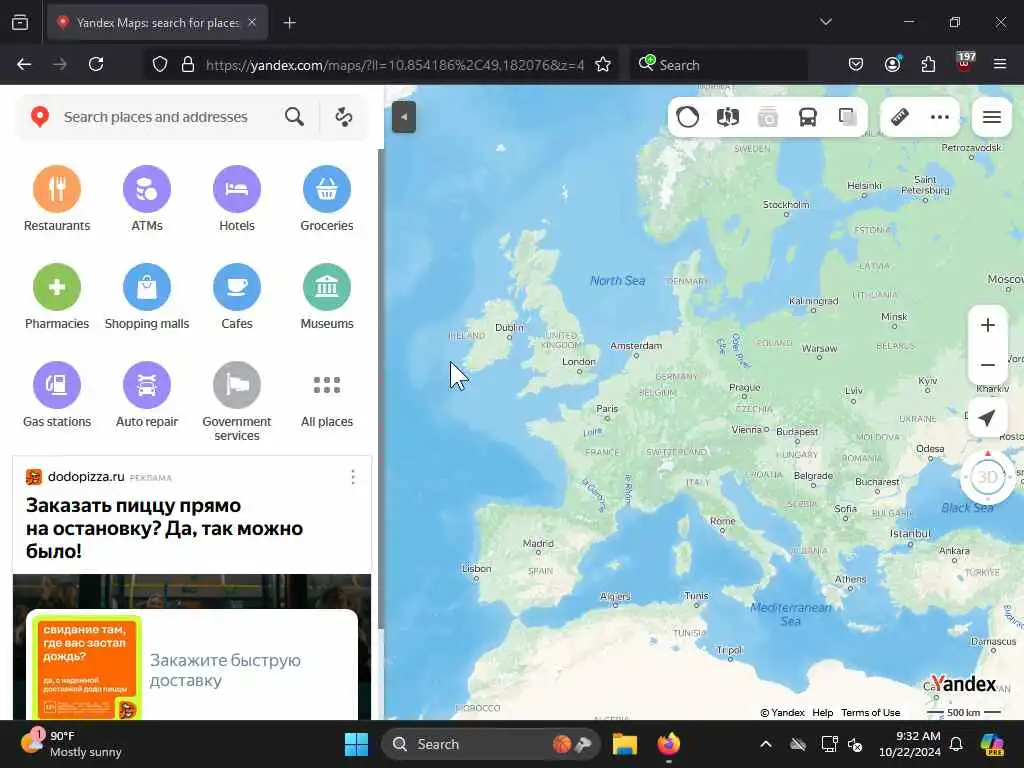
Task: Open the dodopizza.ru advertiser link
Action: [86, 477]
